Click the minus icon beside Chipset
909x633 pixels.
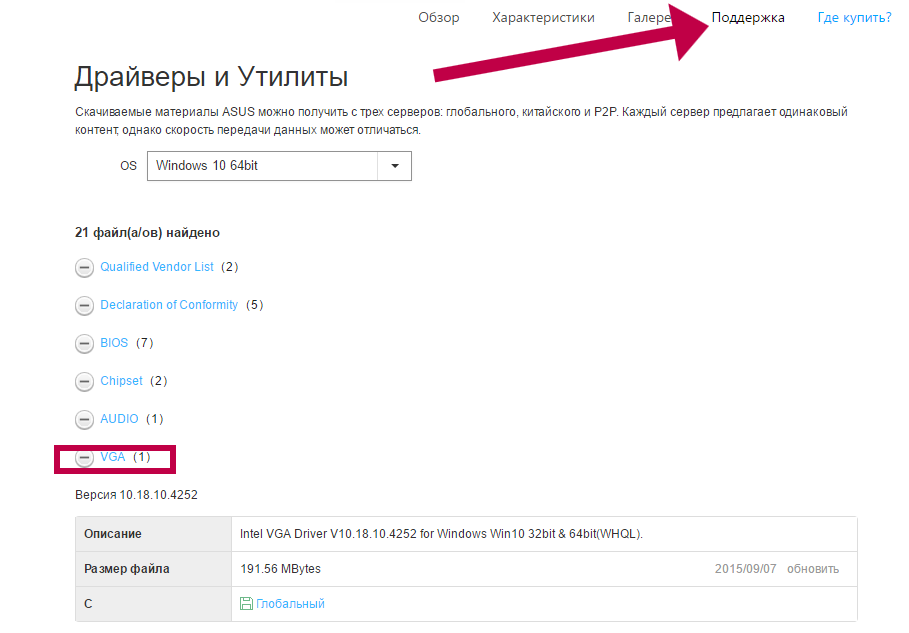[x=84, y=382]
